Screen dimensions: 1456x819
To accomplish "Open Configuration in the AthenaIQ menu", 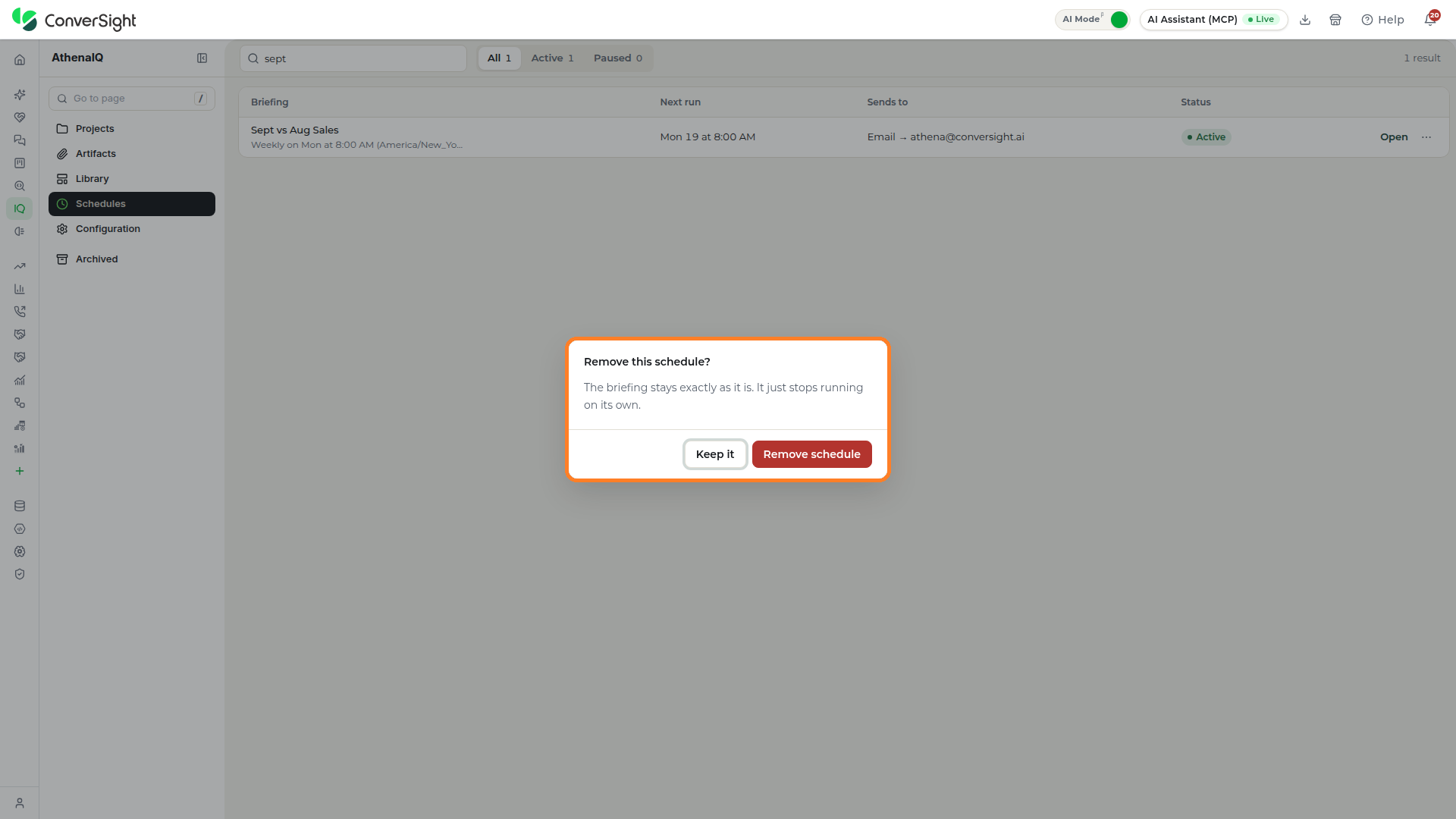I will pyautogui.click(x=132, y=229).
